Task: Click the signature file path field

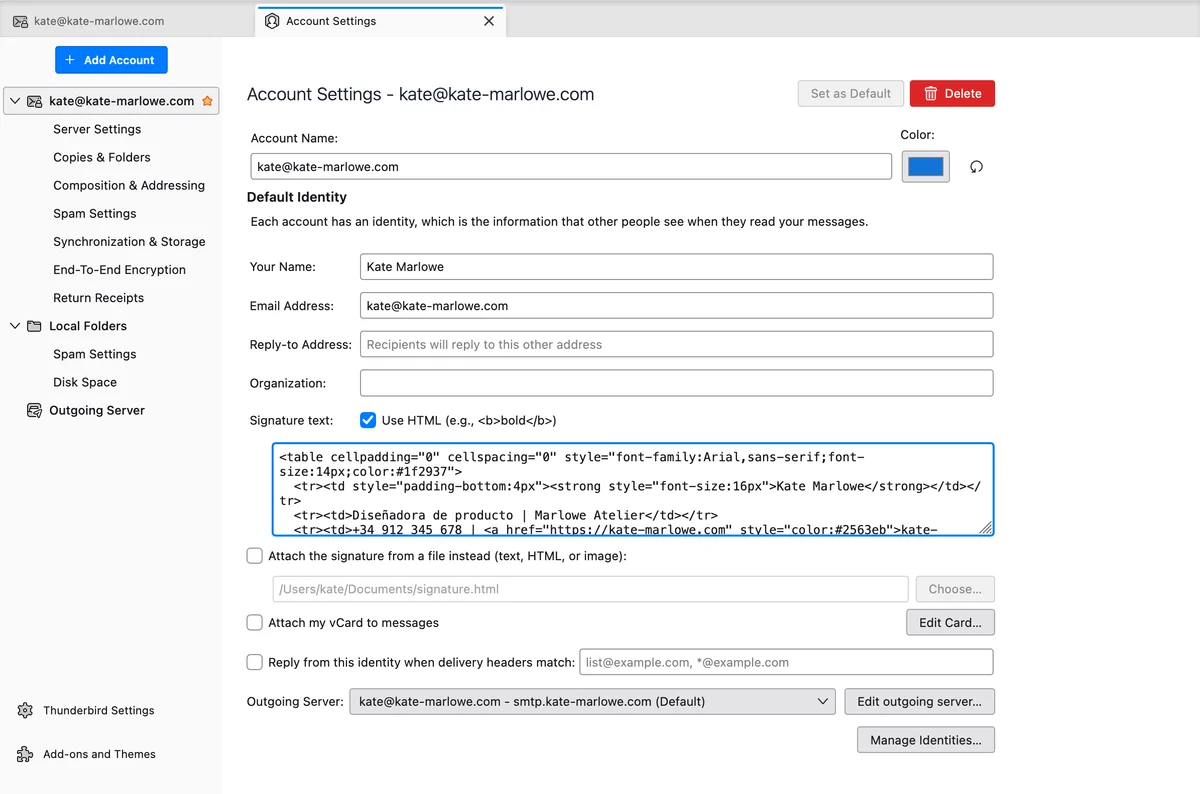Action: tap(590, 589)
